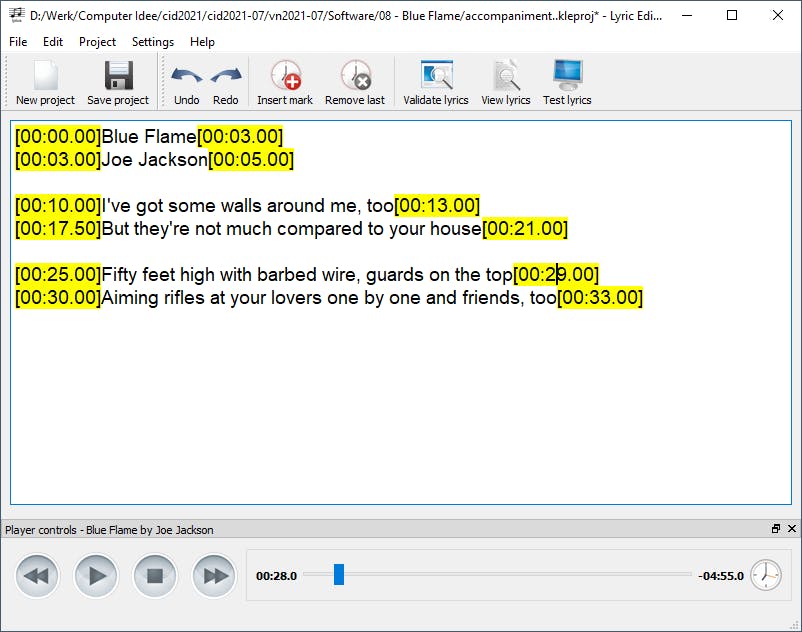Rewind the track
The width and height of the screenshot is (802, 632).
37,576
